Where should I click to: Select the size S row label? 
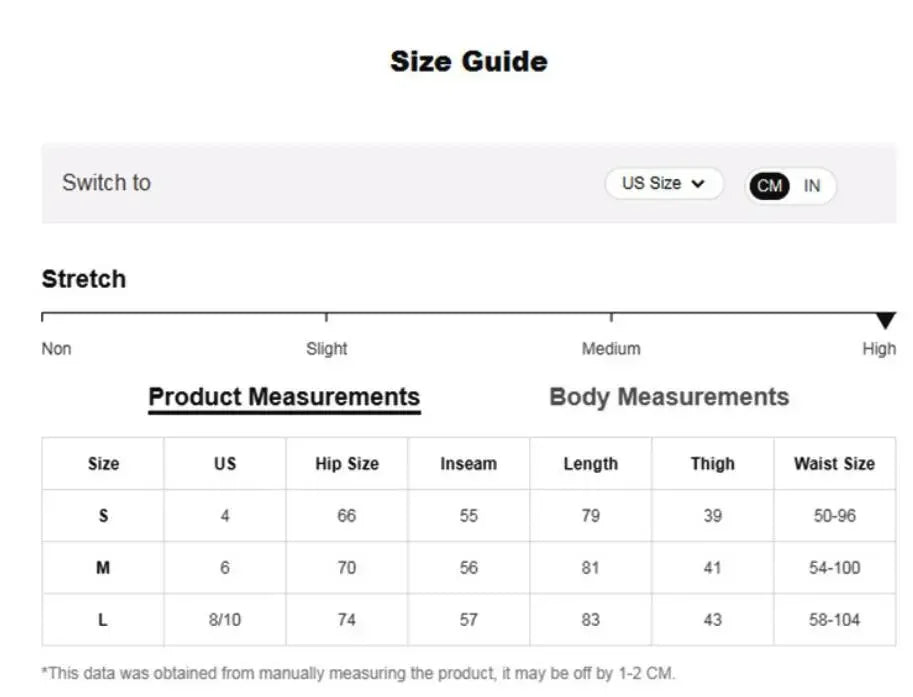(103, 516)
